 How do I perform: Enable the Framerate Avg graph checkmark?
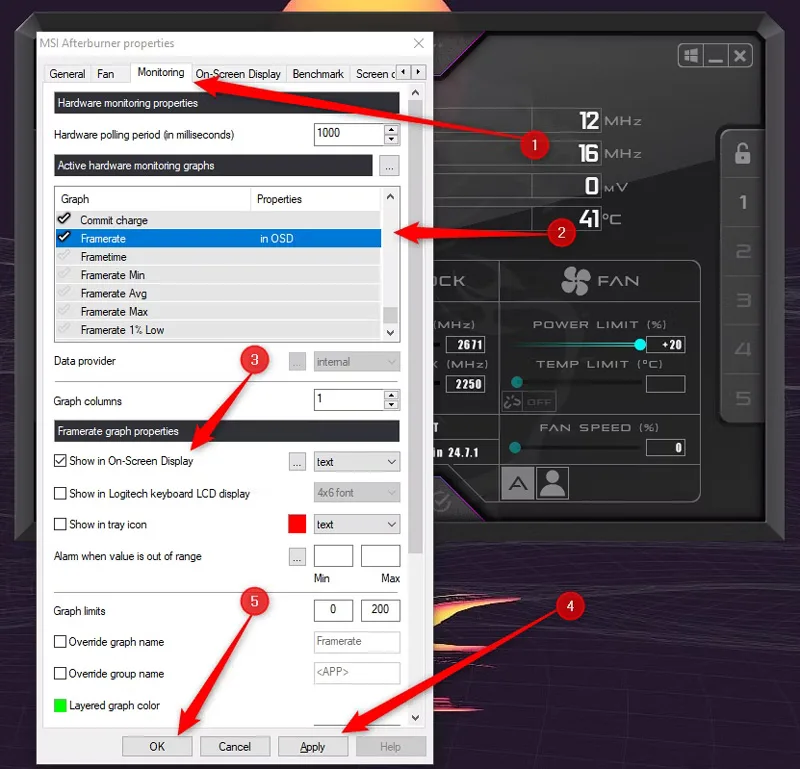pos(64,292)
